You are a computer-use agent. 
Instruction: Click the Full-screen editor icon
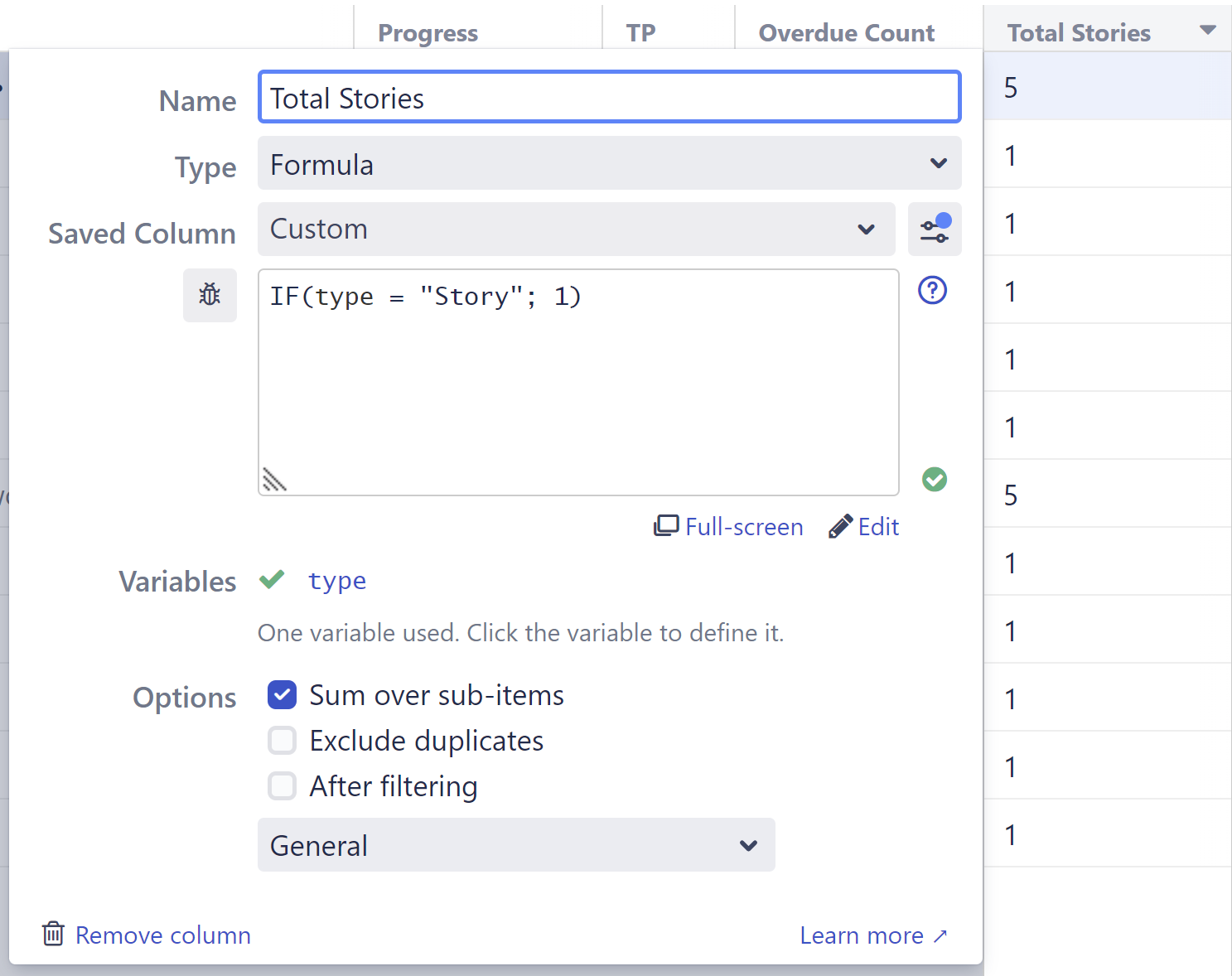click(x=666, y=526)
